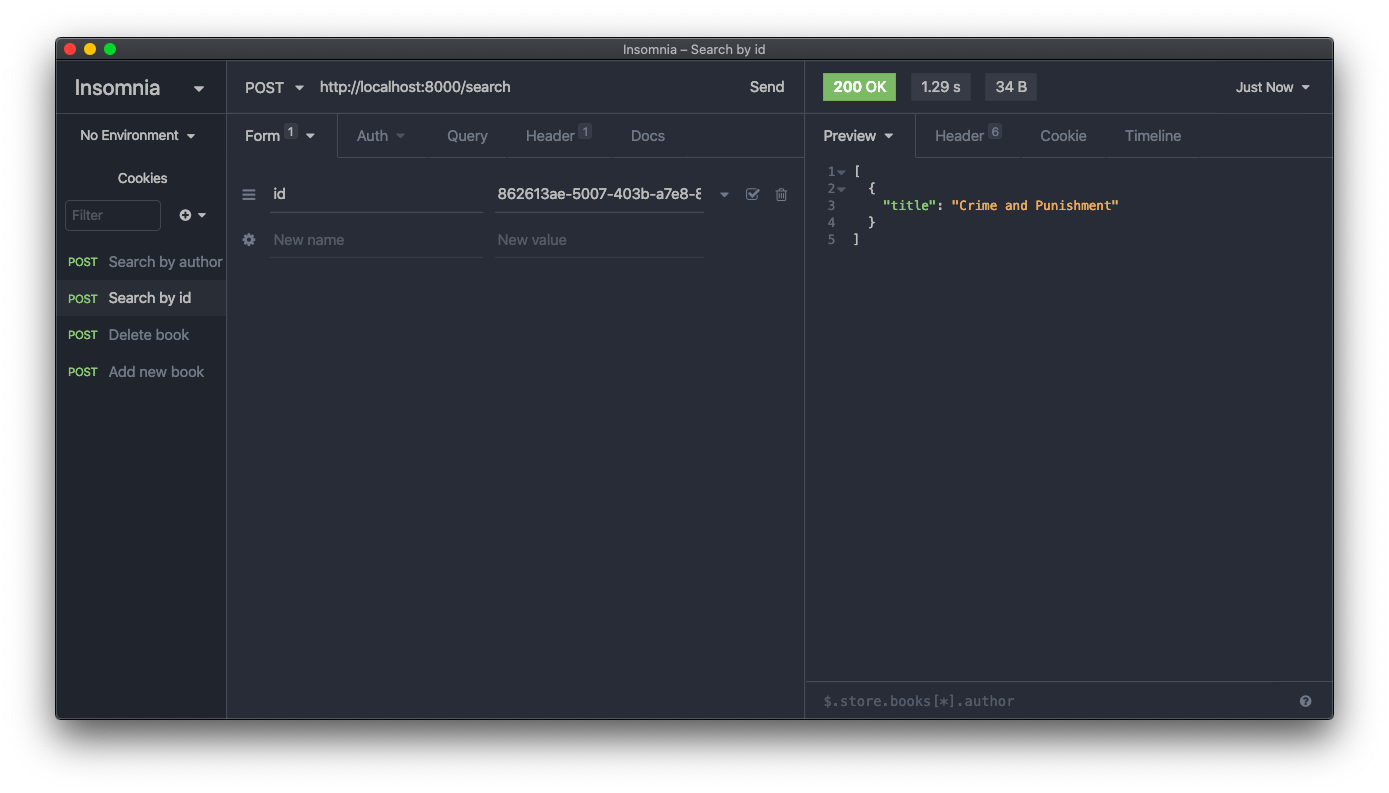This screenshot has height=793, width=1389.
Task: Click the trash icon to delete id field
Action: 781,195
